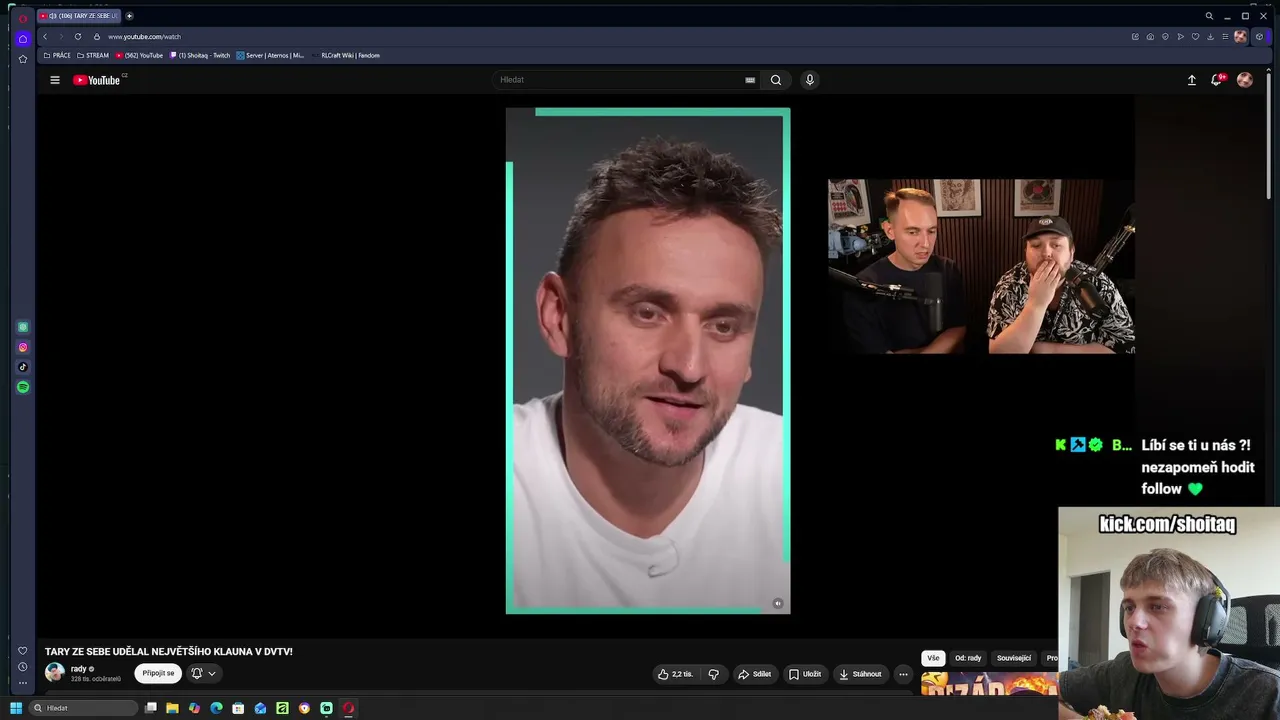Open the 'Server | Aternos' bookmark
The height and width of the screenshot is (720, 1280).
(270, 56)
